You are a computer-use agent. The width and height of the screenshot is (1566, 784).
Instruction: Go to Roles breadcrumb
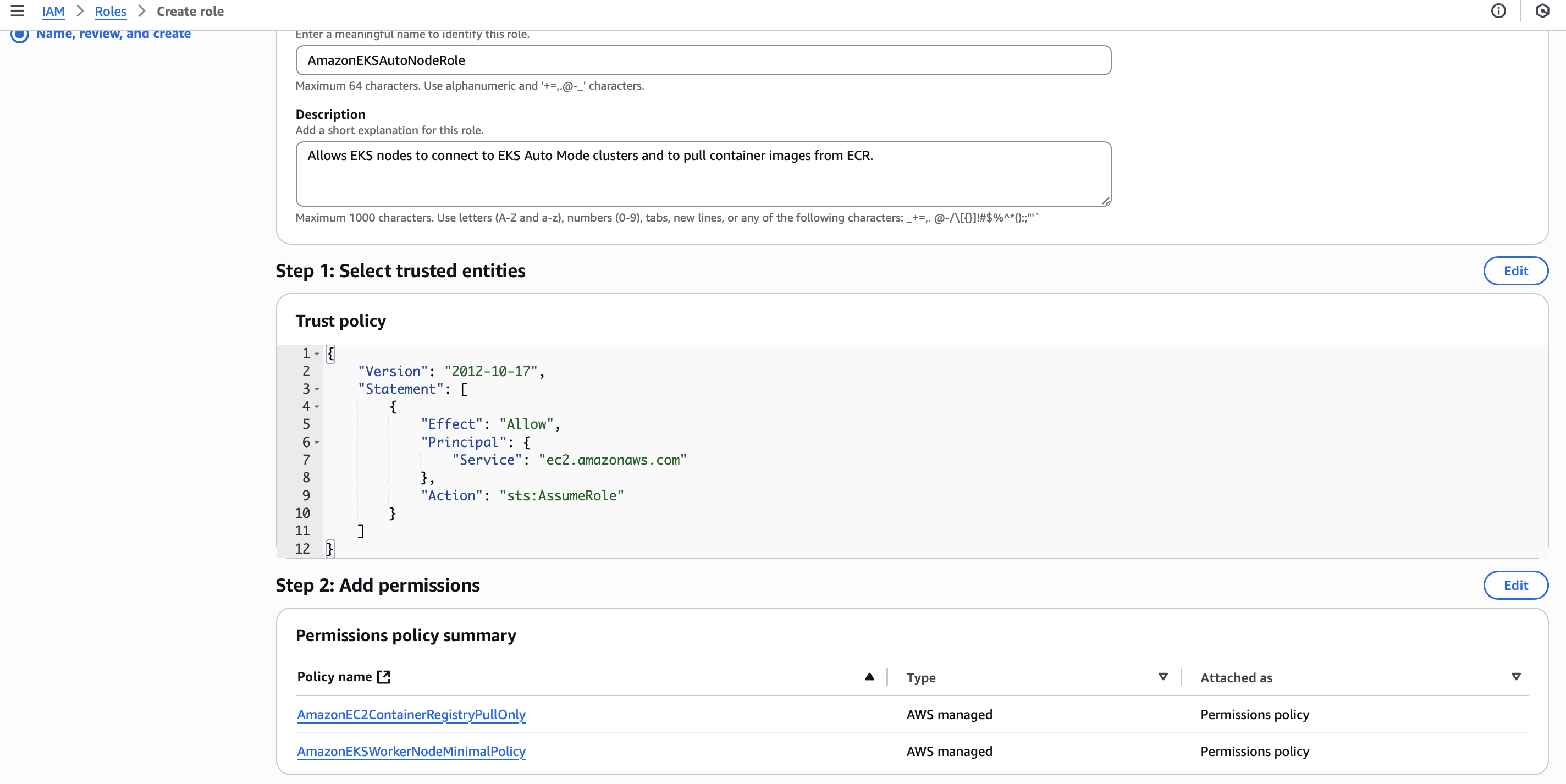pyautogui.click(x=111, y=12)
